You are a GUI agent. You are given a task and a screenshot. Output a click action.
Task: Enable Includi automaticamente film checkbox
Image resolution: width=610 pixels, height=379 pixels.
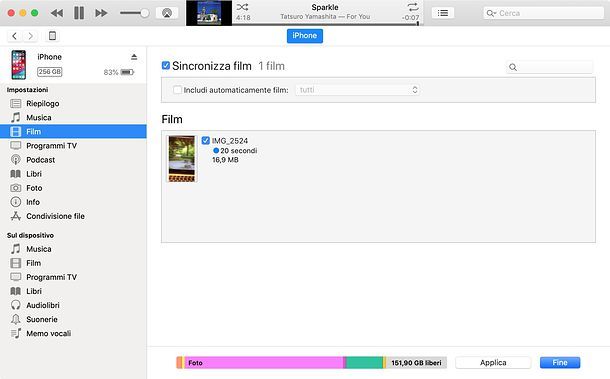[x=177, y=90]
